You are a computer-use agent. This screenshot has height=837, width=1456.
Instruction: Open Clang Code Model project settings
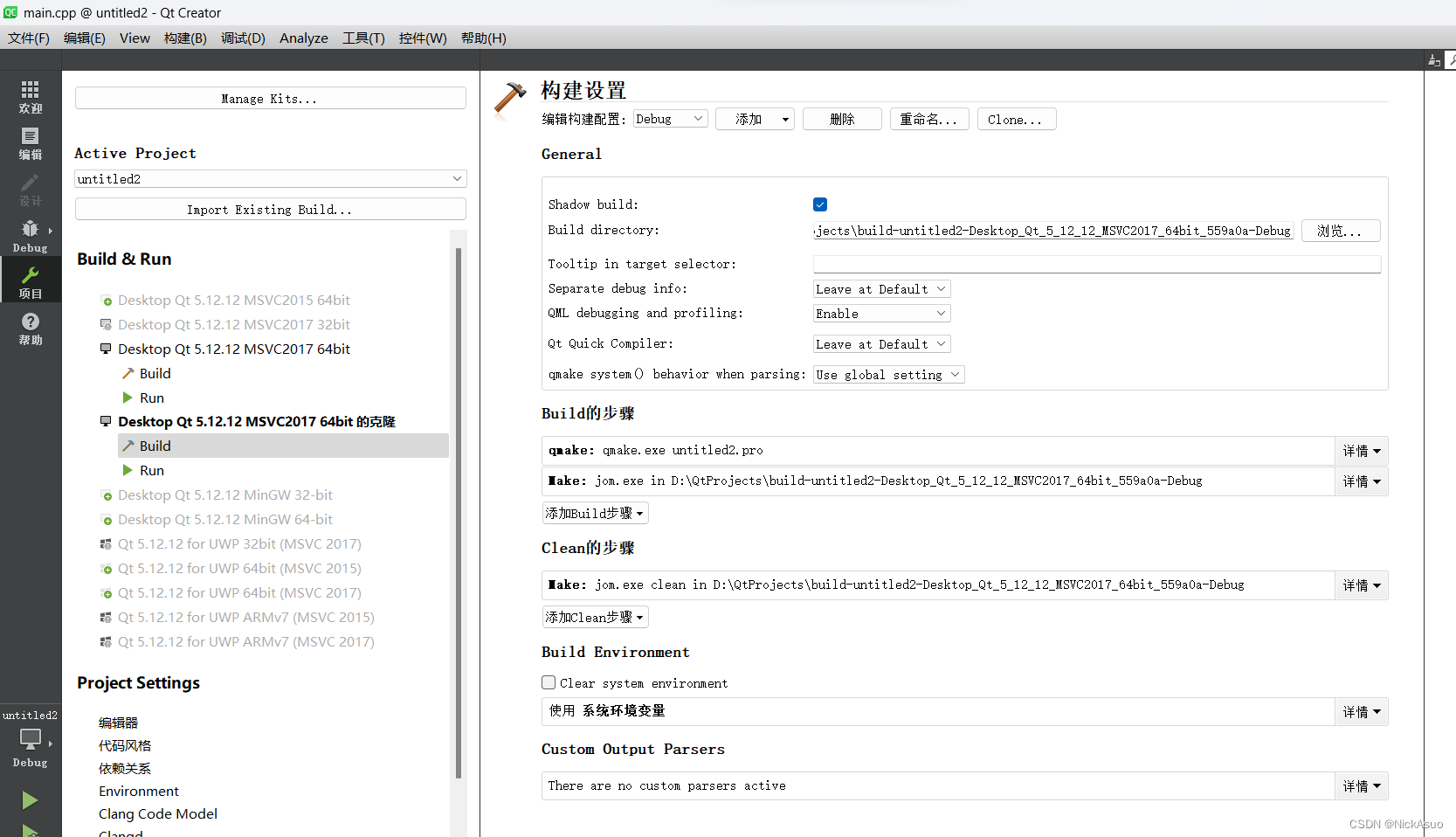[158, 813]
